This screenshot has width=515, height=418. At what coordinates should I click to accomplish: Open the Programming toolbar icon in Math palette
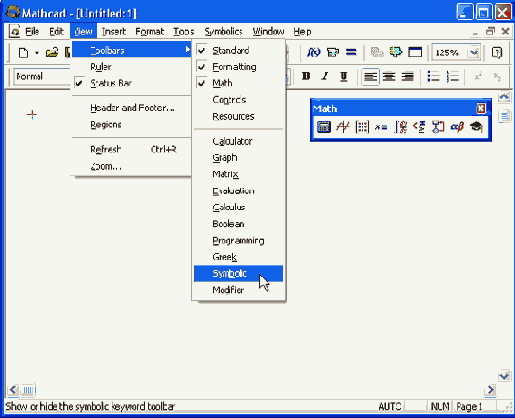point(438,127)
